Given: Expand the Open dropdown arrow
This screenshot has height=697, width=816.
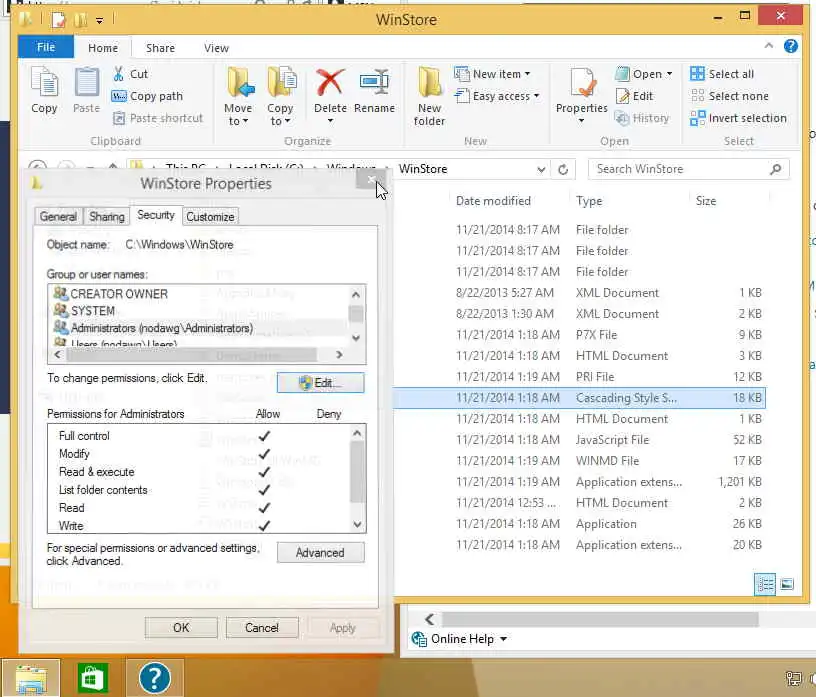Looking at the screenshot, I should 669,74.
